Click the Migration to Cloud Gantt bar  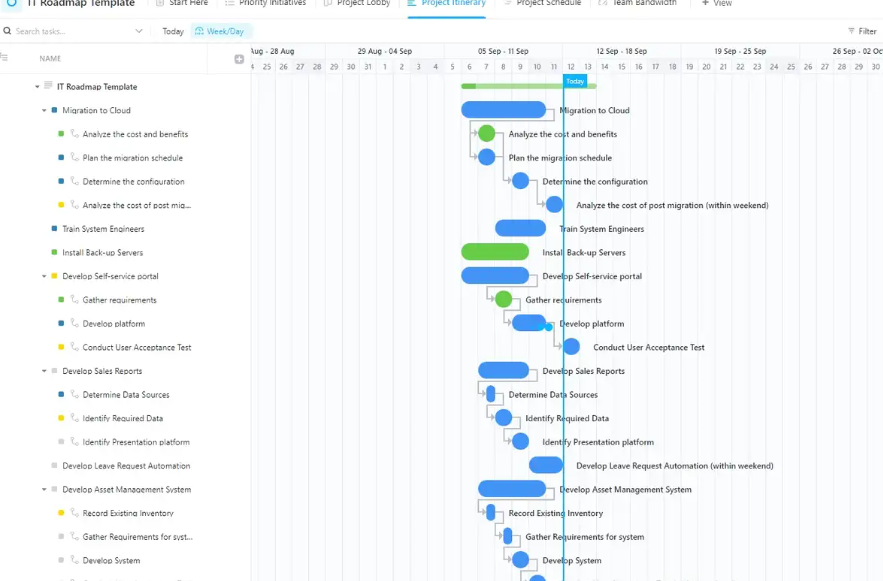[503, 110]
